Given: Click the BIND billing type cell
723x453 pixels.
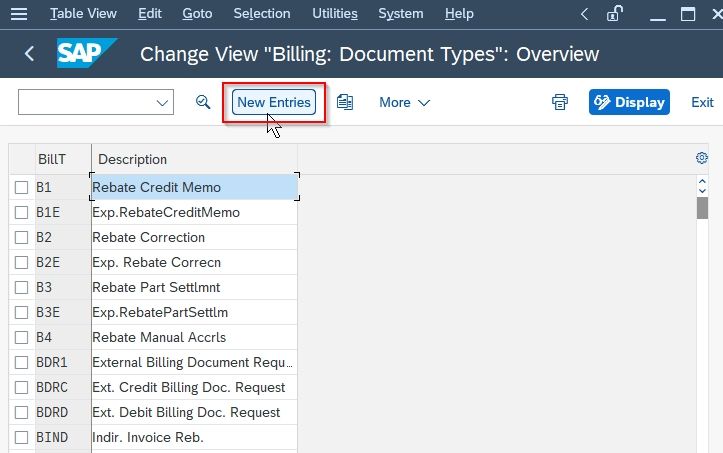Looking at the screenshot, I should pyautogui.click(x=63, y=437).
